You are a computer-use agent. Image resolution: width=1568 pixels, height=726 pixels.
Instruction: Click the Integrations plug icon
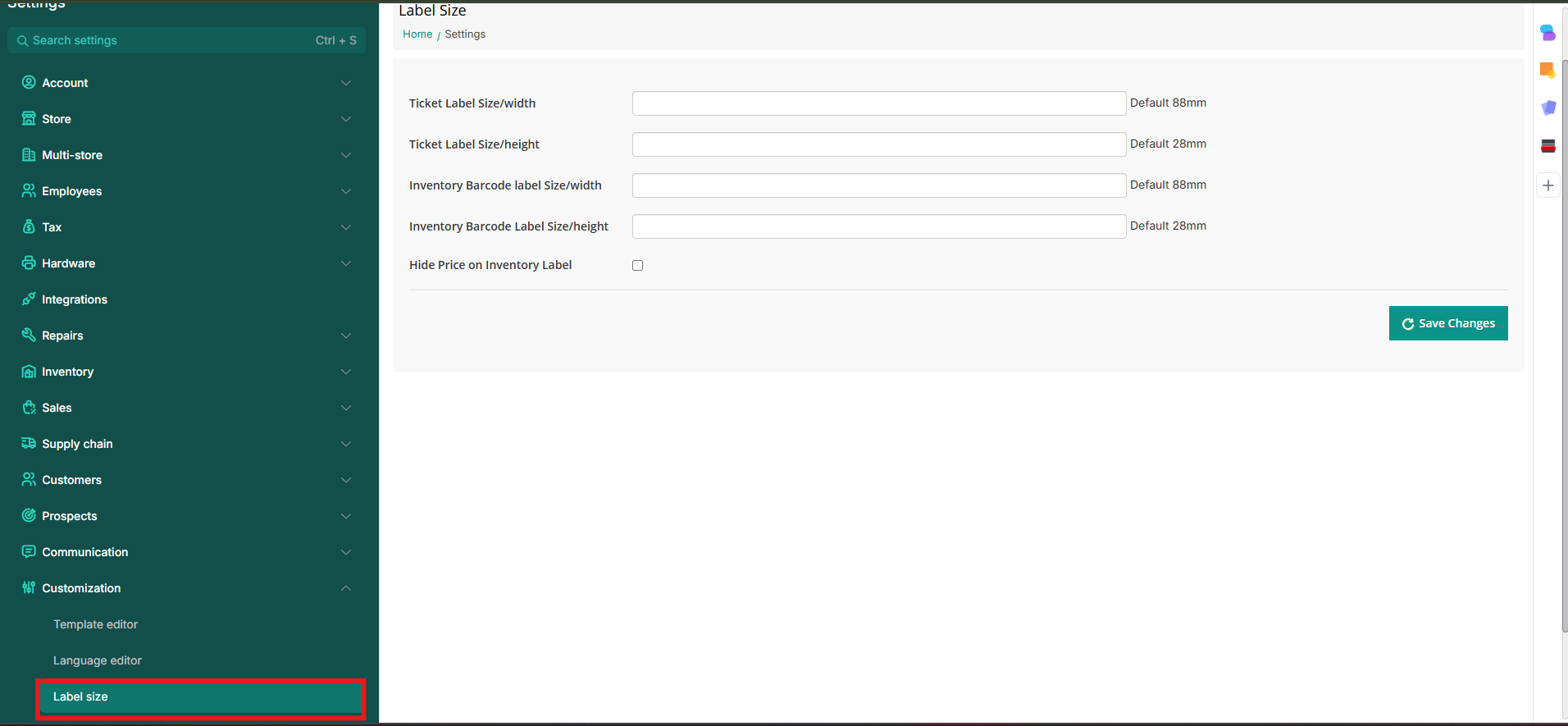click(29, 299)
